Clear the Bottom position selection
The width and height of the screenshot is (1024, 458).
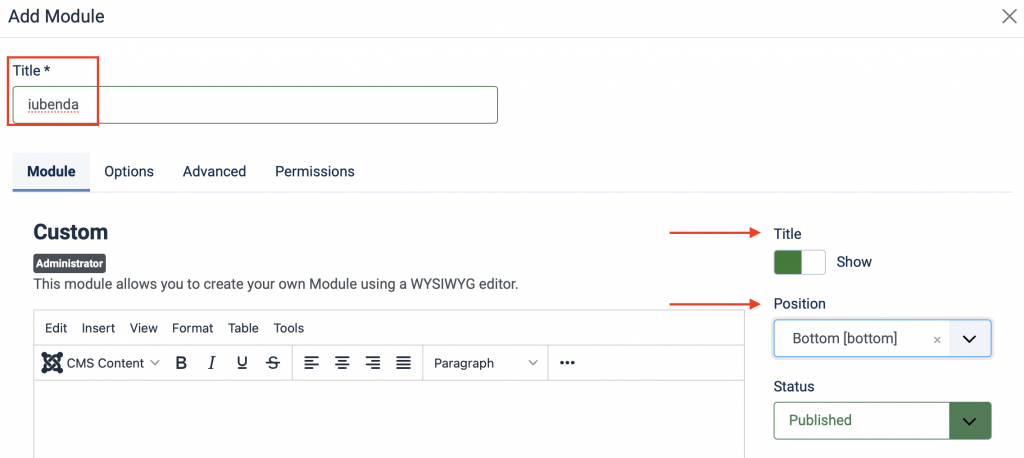937,340
